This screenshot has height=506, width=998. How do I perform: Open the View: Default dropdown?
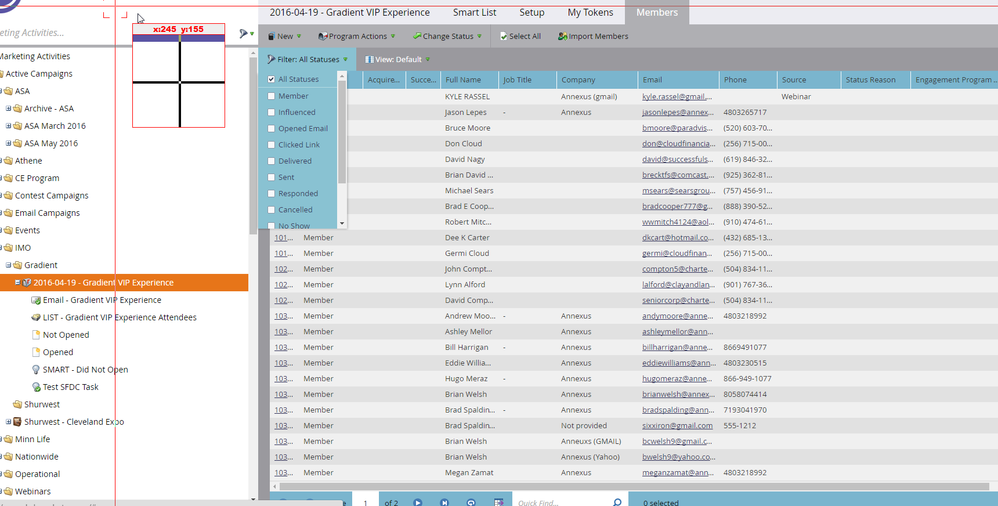[395, 60]
